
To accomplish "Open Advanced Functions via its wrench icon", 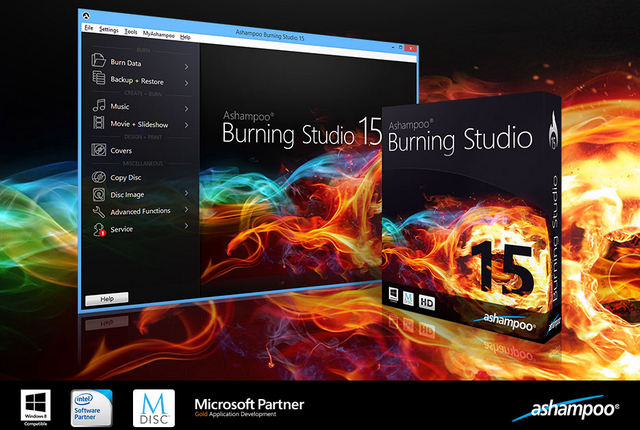I will tap(98, 211).
